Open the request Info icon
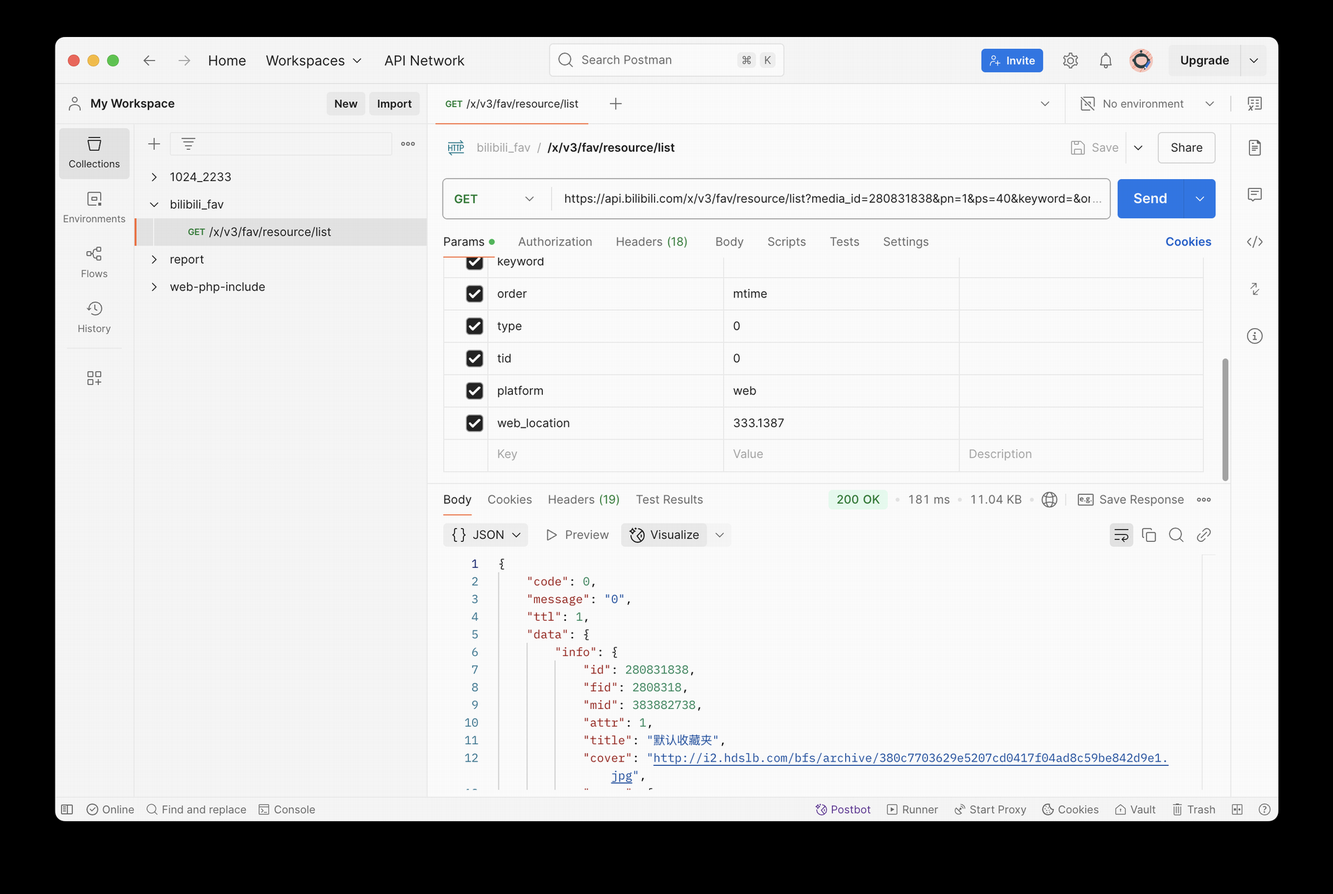 tap(1254, 336)
